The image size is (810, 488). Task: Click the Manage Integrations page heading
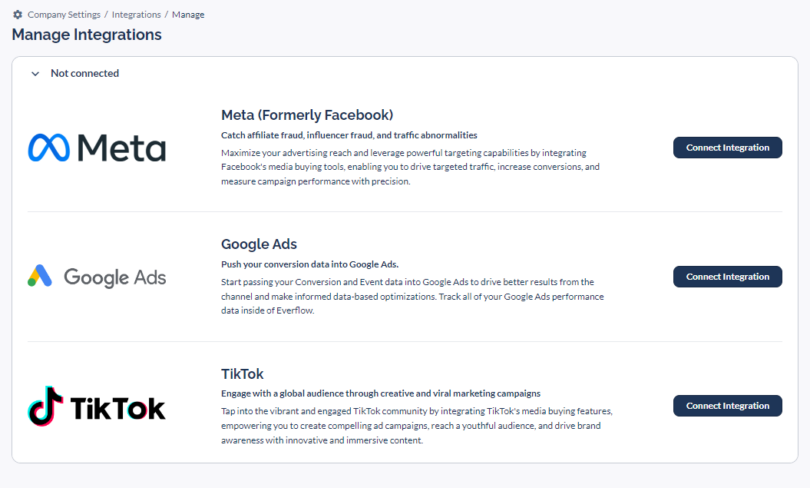coord(87,35)
